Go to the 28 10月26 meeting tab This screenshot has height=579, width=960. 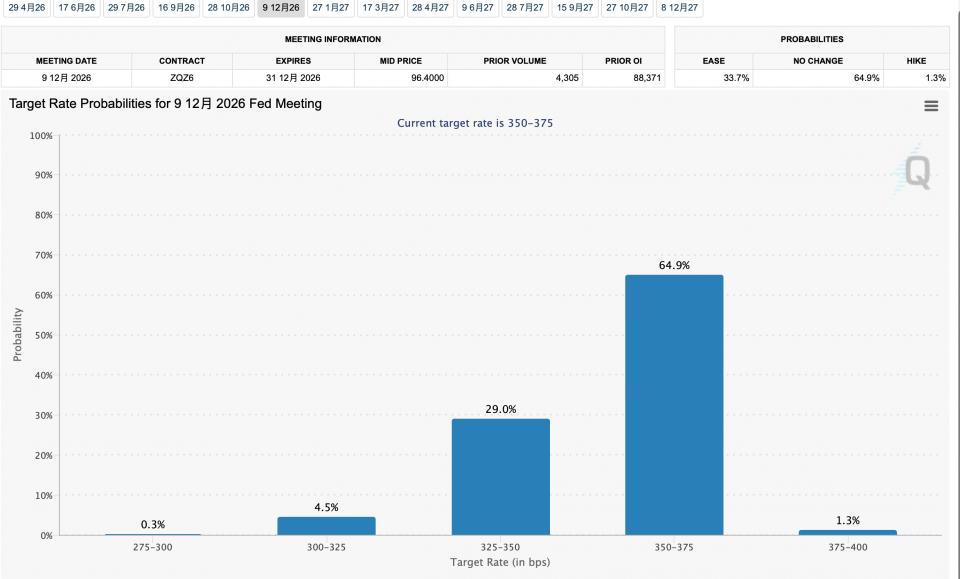coord(228,8)
